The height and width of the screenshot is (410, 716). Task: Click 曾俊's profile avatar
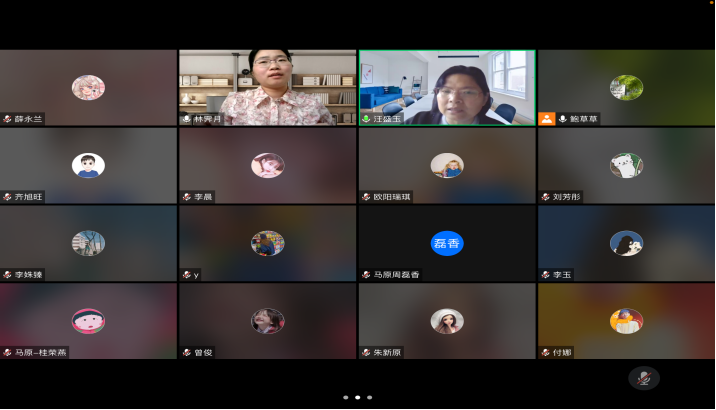tap(267, 321)
